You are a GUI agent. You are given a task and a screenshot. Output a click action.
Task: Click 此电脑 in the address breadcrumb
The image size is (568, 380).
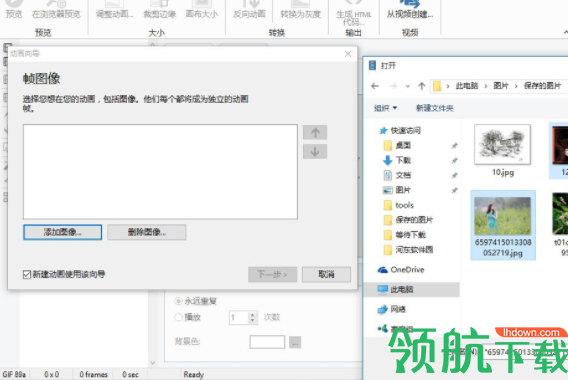467,86
